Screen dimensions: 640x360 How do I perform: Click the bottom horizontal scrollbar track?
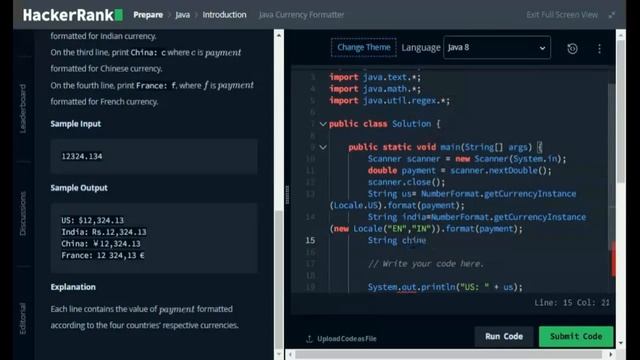pos(450,354)
